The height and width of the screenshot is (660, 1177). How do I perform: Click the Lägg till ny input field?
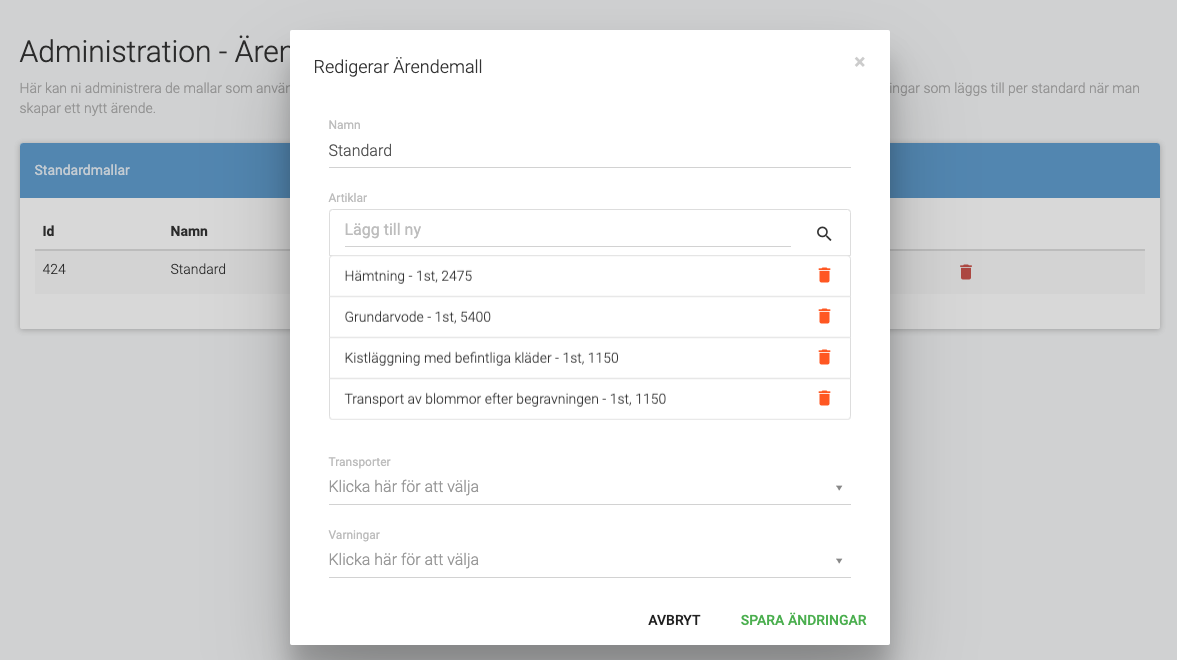pyautogui.click(x=567, y=230)
